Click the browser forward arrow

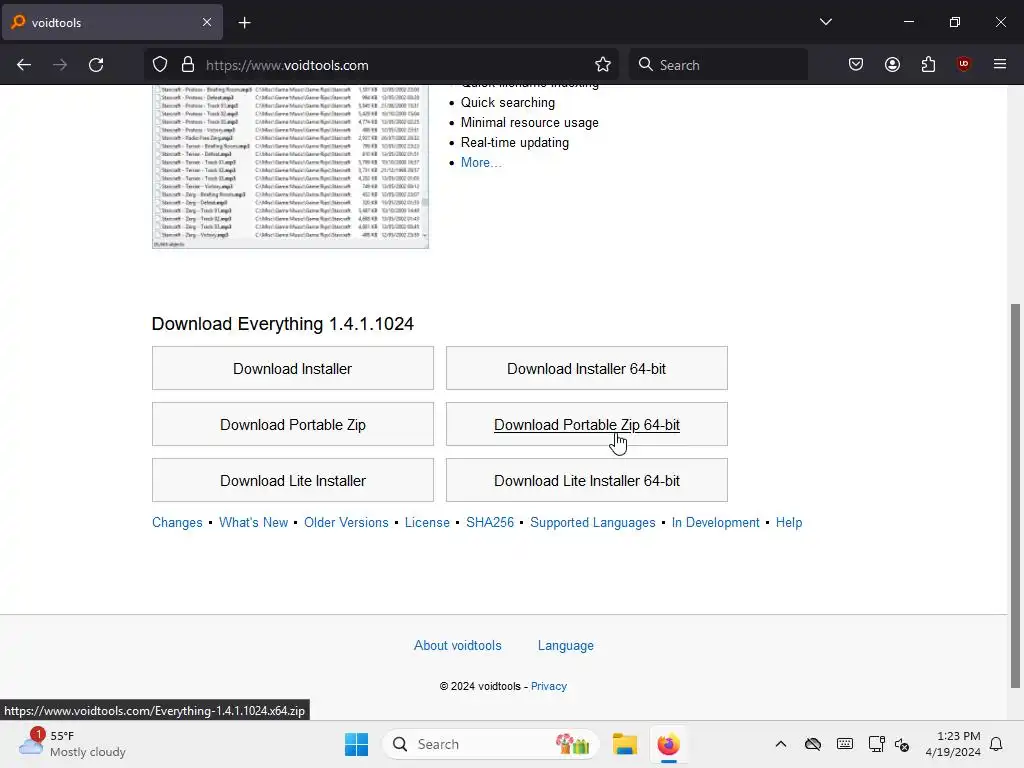(x=60, y=65)
